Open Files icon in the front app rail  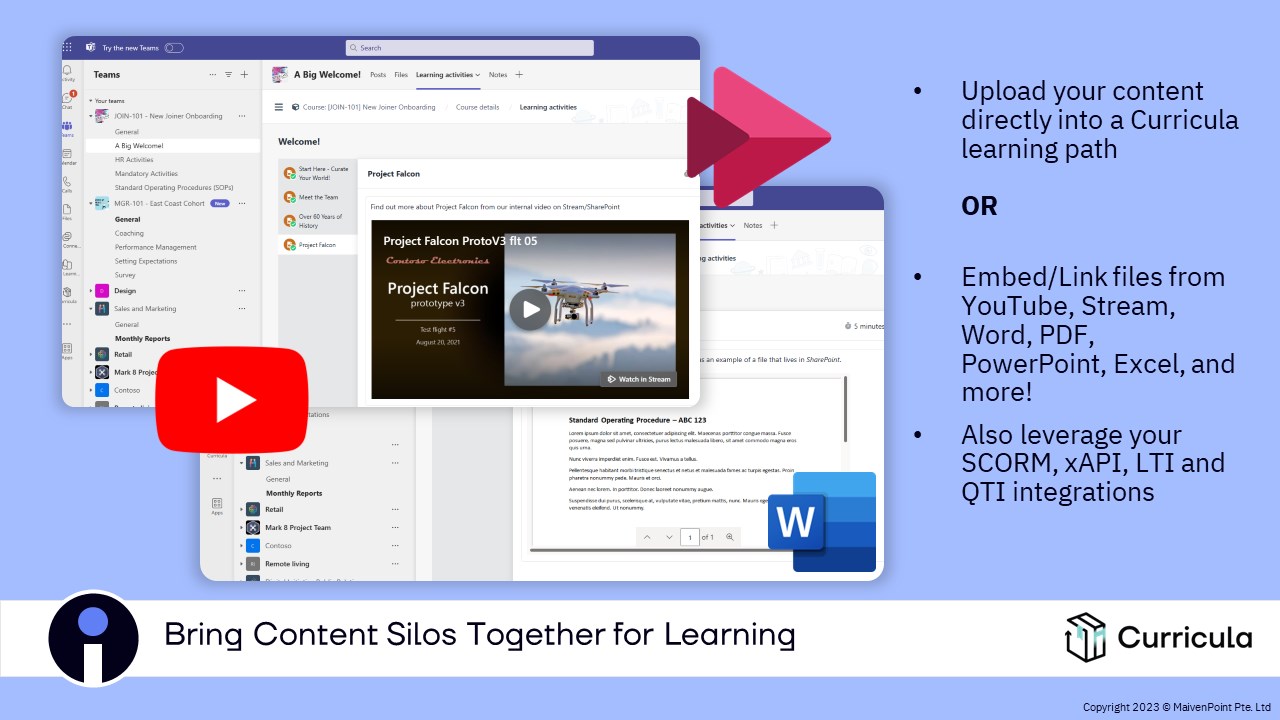68,212
